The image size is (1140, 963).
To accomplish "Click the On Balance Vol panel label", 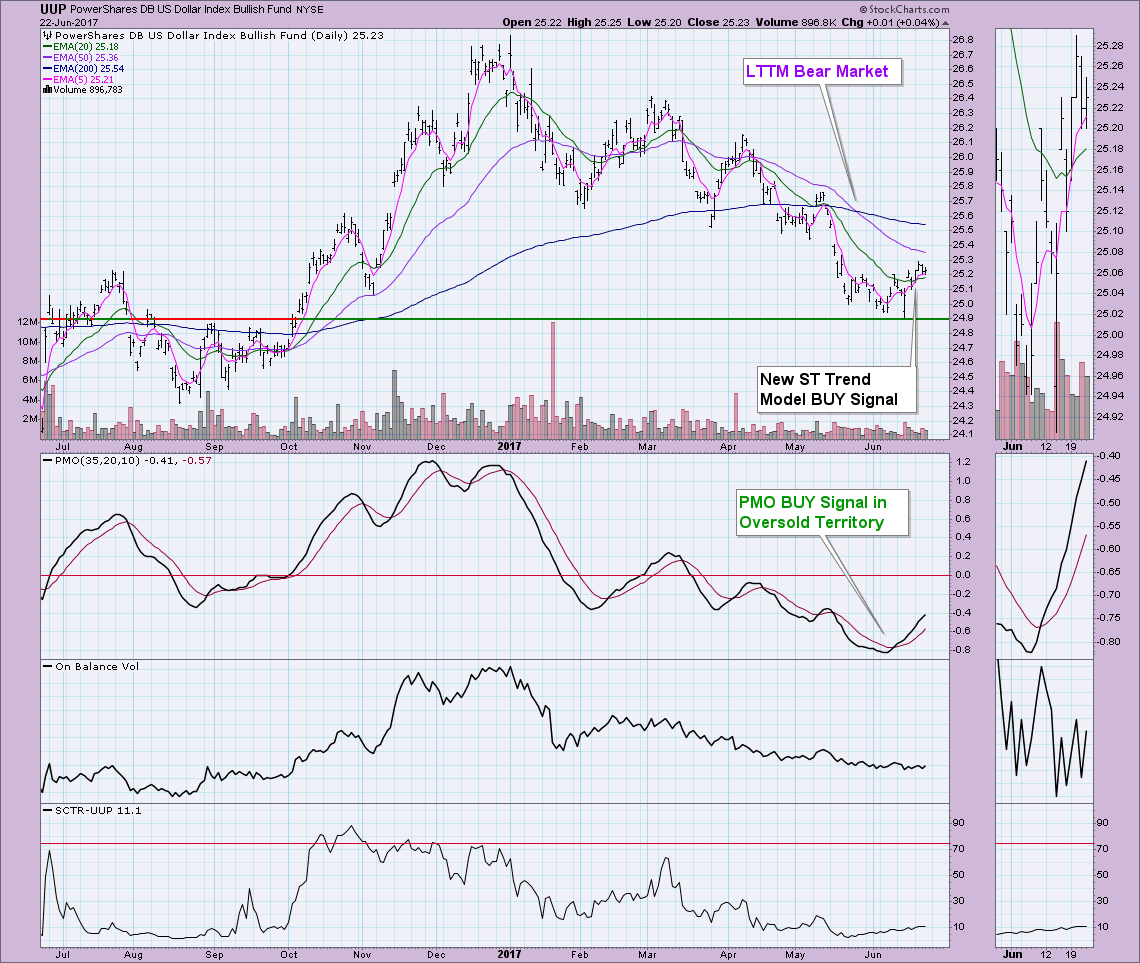I will (97, 666).
